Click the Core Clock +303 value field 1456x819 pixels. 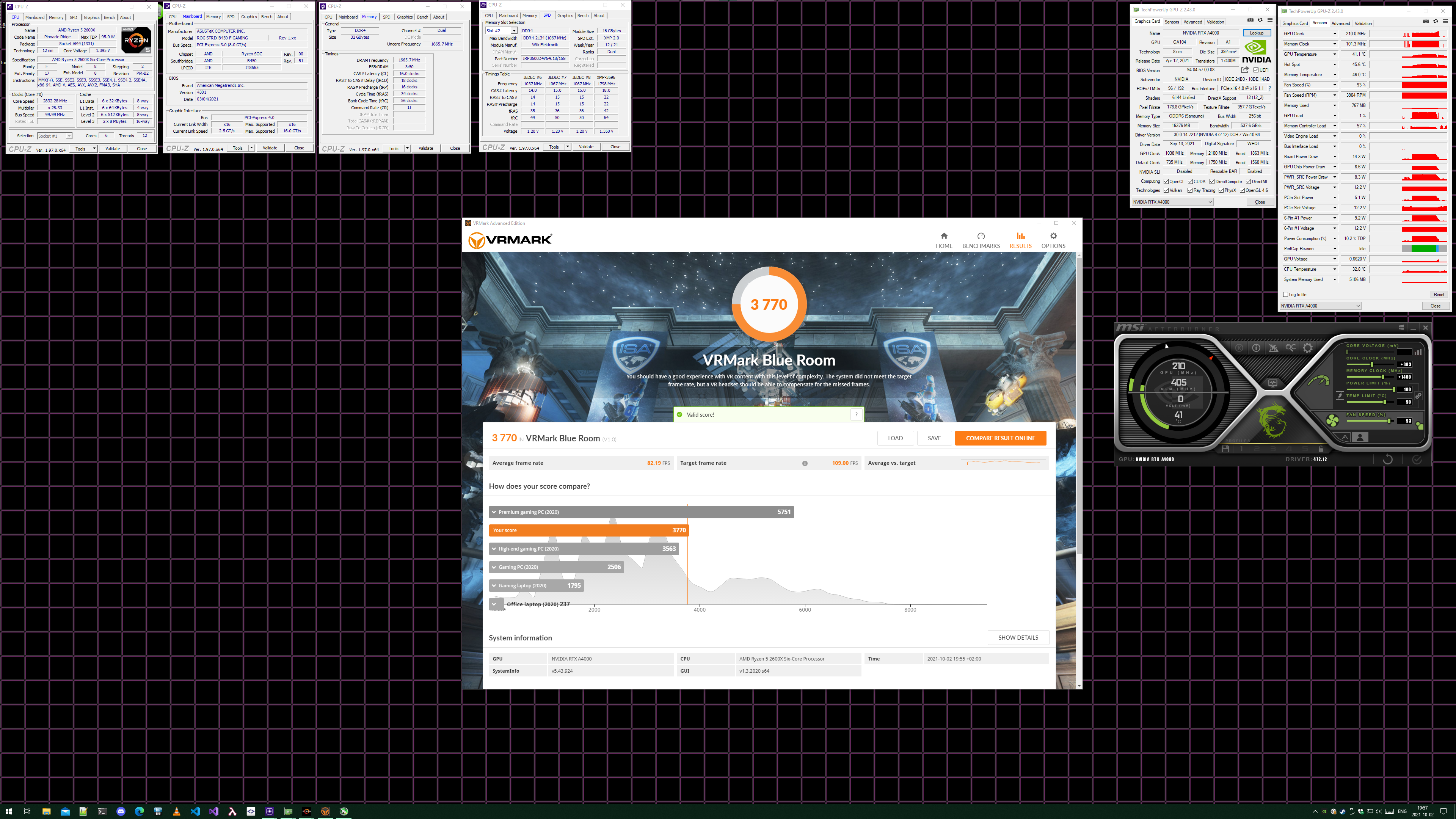pos(1404,364)
